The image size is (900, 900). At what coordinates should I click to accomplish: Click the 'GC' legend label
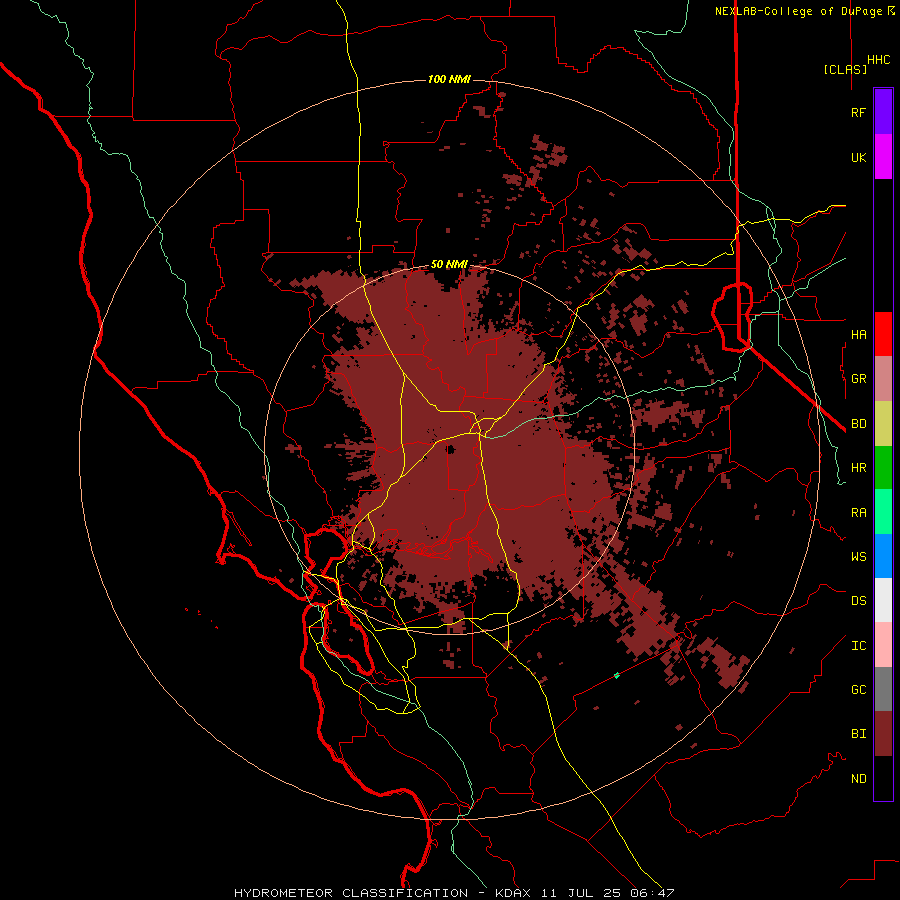[858, 690]
